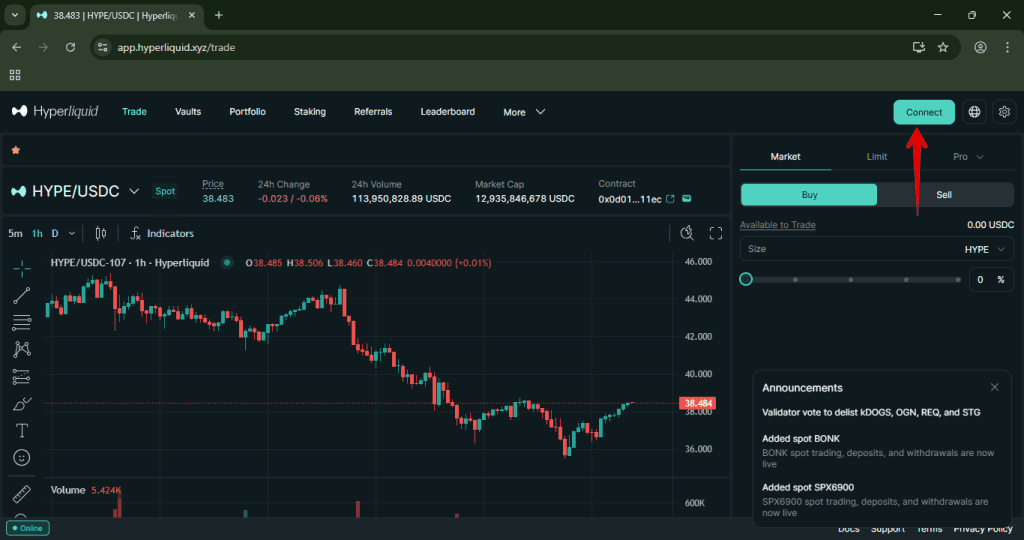The image size is (1024, 540).
Task: Open the settings gear icon
Action: [x=1005, y=112]
